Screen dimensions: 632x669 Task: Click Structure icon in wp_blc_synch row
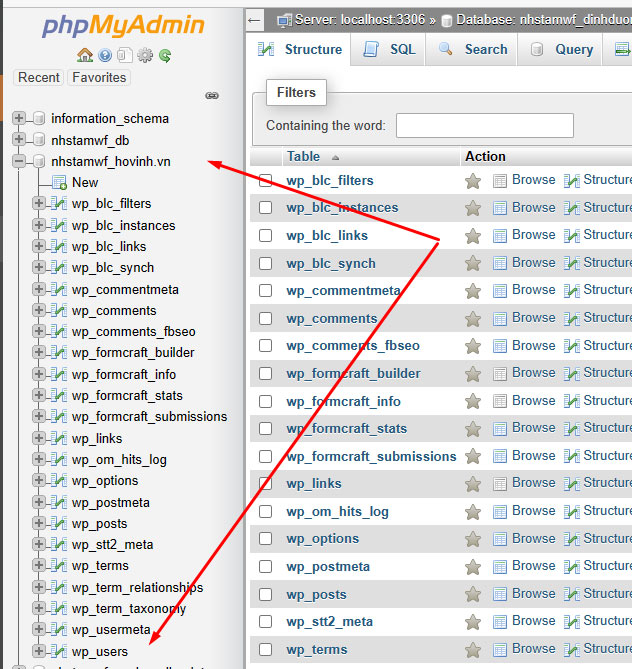[571, 264]
